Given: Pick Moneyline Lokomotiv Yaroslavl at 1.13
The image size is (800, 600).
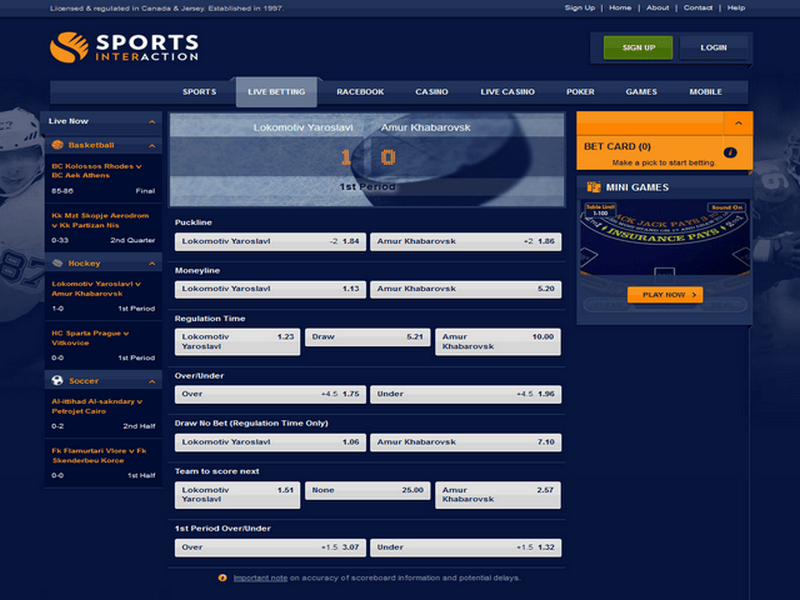Looking at the screenshot, I should click(x=270, y=289).
